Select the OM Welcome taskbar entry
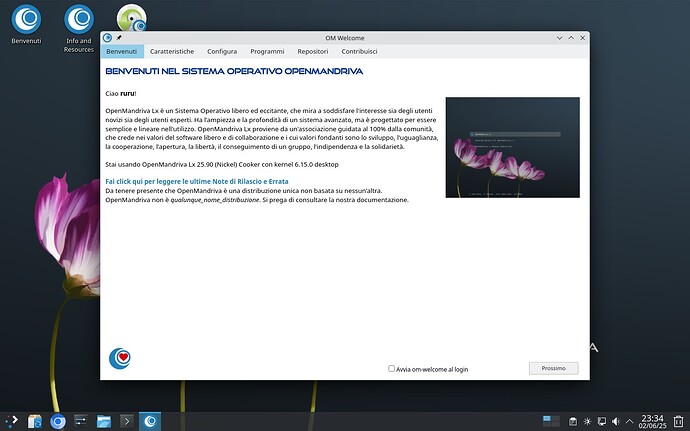The width and height of the screenshot is (690, 431). pyautogui.click(x=150, y=421)
